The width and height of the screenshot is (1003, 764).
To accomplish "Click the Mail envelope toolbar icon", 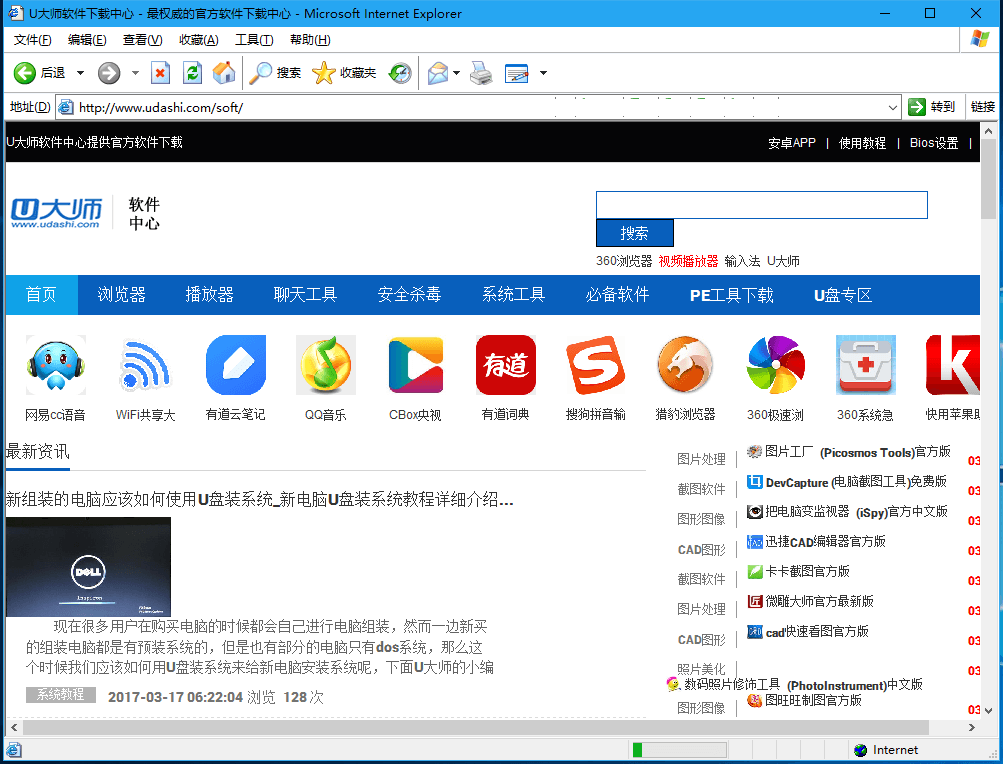I will click(438, 73).
